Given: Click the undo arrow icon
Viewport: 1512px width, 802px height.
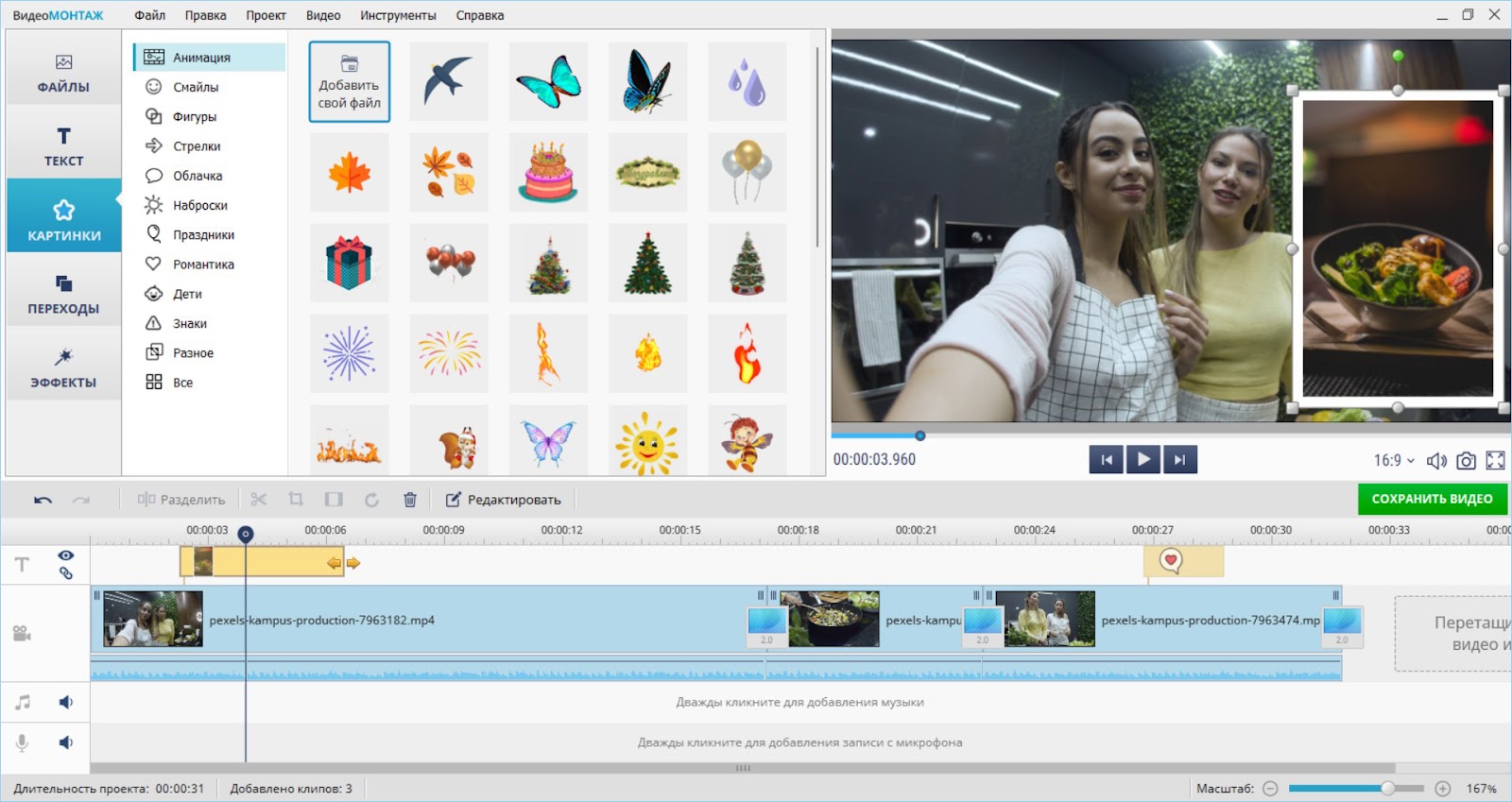Looking at the screenshot, I should 43,500.
